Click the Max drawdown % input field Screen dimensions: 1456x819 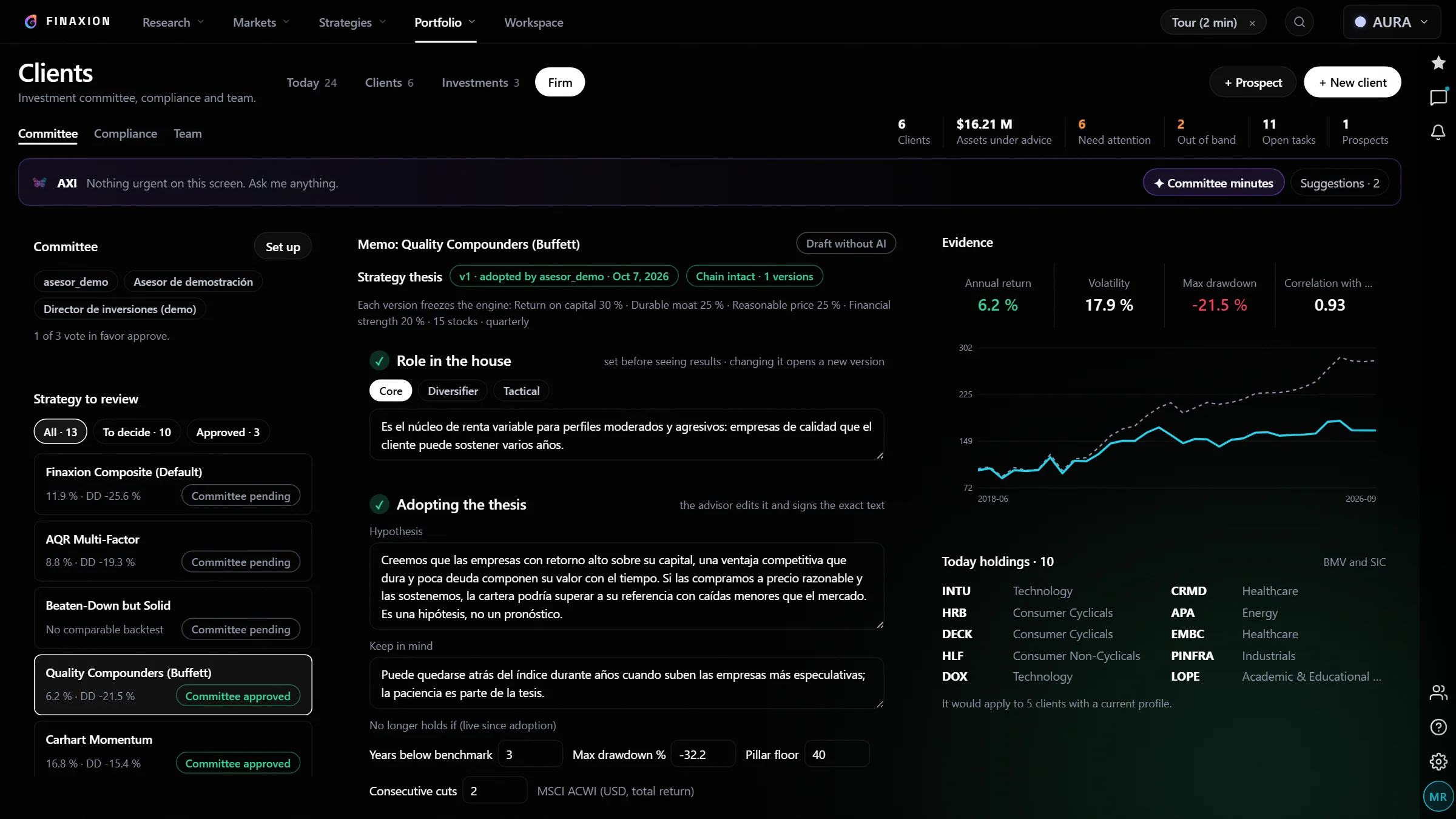(x=703, y=754)
